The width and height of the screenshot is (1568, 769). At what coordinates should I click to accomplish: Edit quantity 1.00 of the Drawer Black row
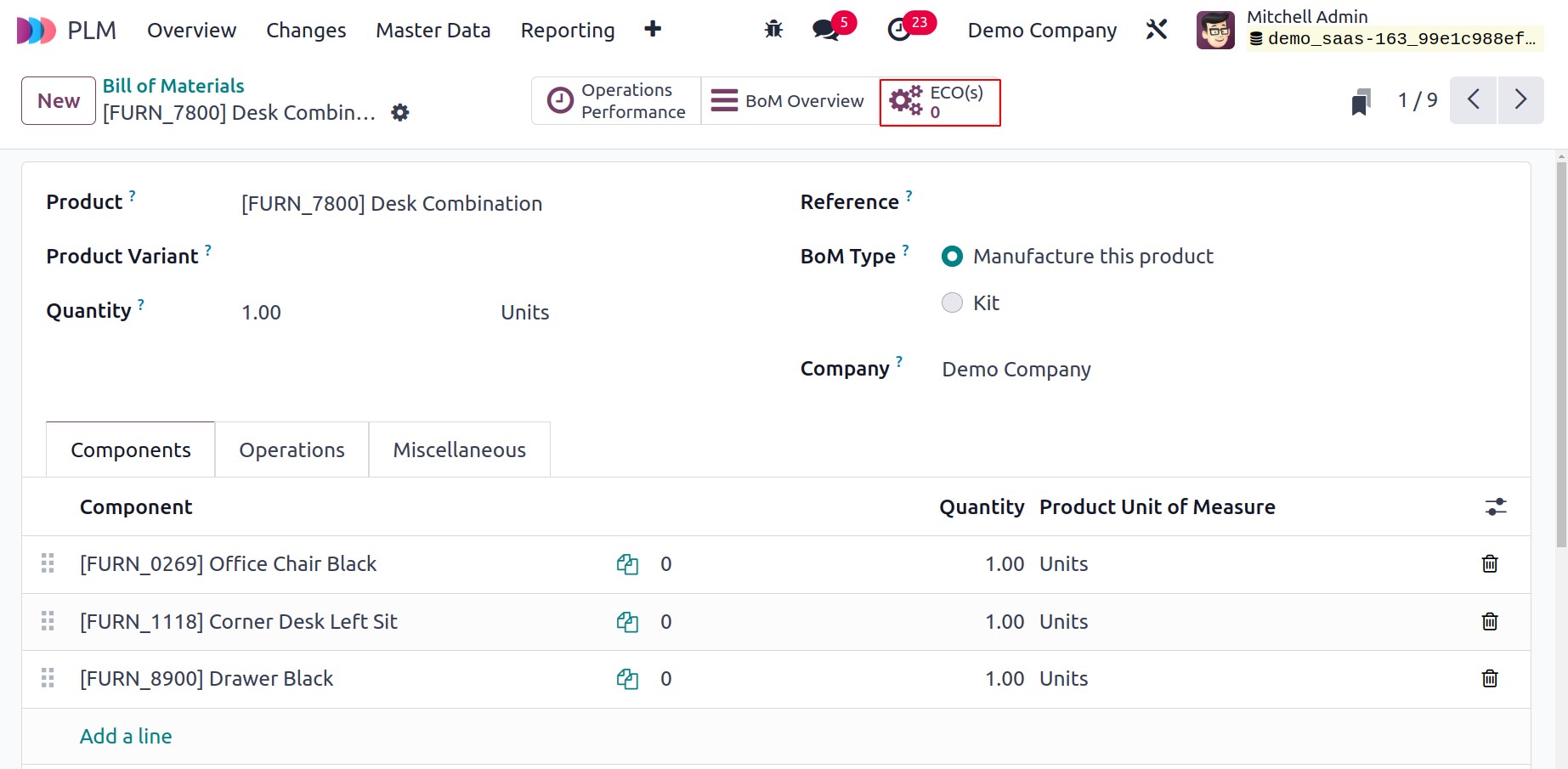(1005, 679)
